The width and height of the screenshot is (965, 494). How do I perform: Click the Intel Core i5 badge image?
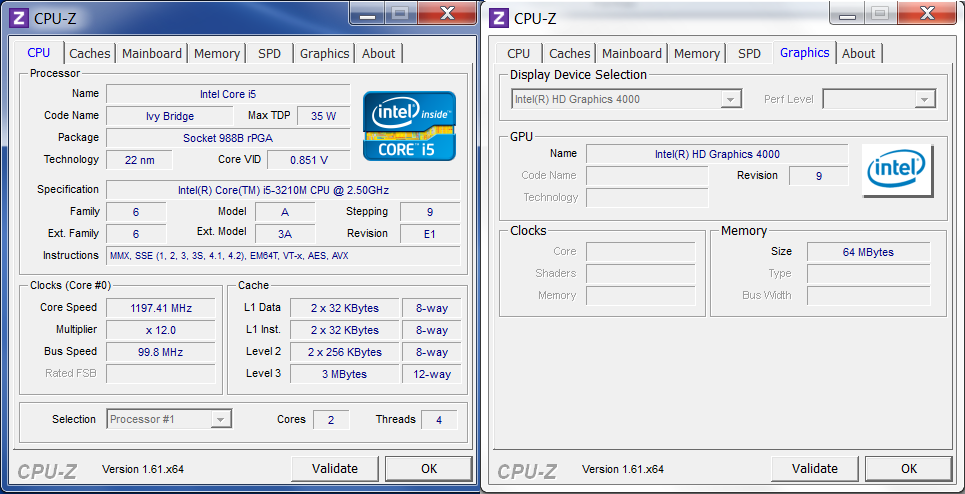point(409,125)
